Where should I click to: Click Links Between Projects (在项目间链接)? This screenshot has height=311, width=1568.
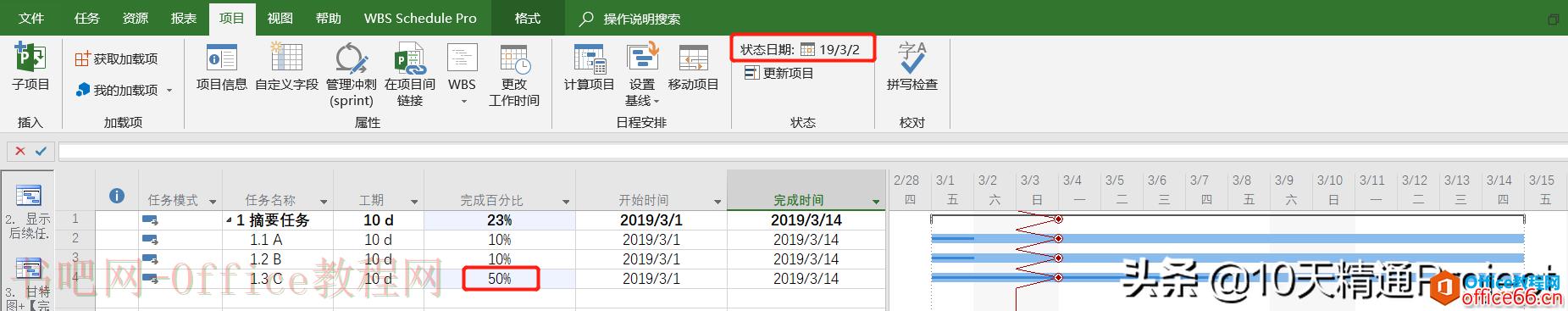click(410, 75)
